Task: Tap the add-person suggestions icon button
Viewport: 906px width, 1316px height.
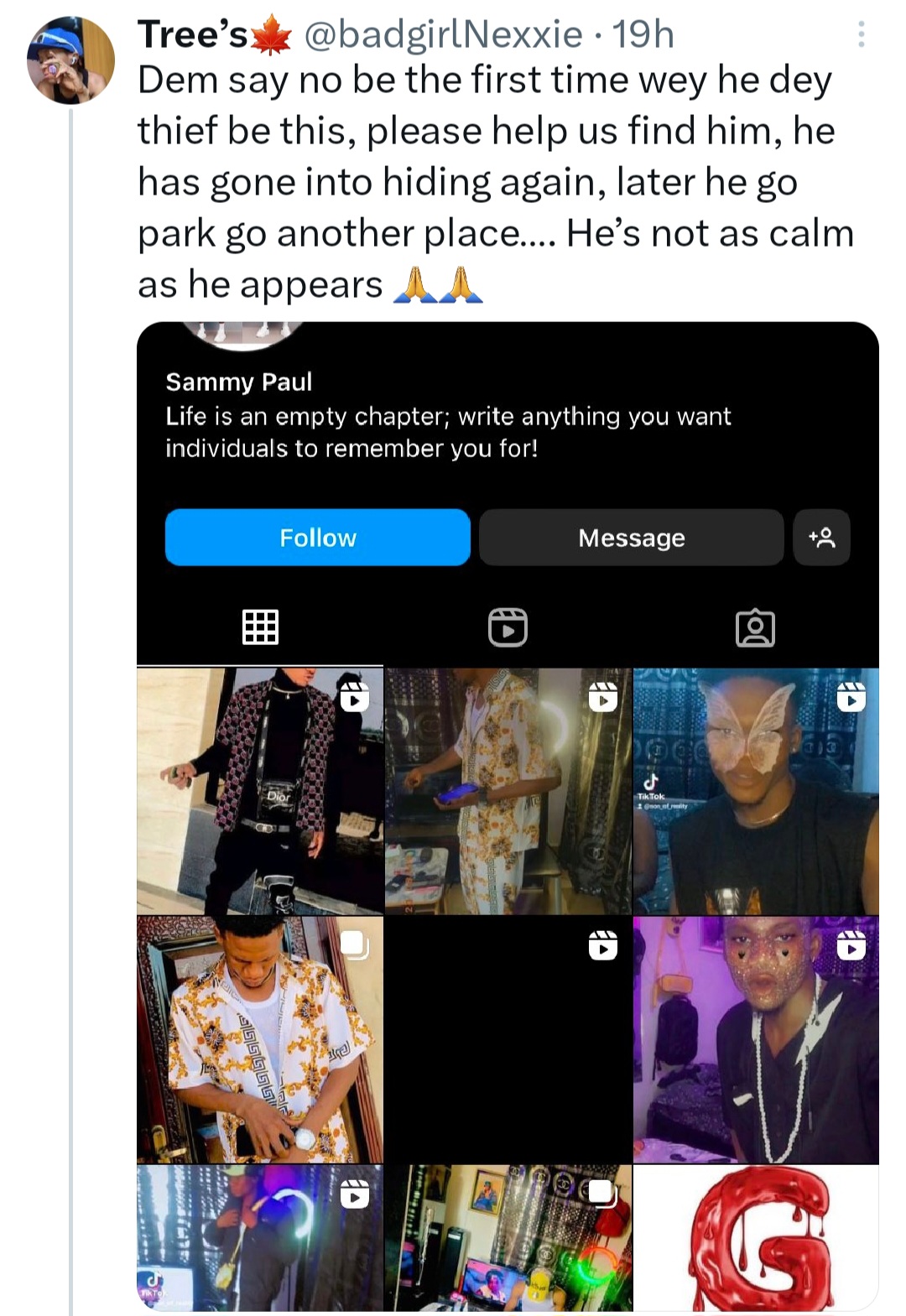Action: 821,538
